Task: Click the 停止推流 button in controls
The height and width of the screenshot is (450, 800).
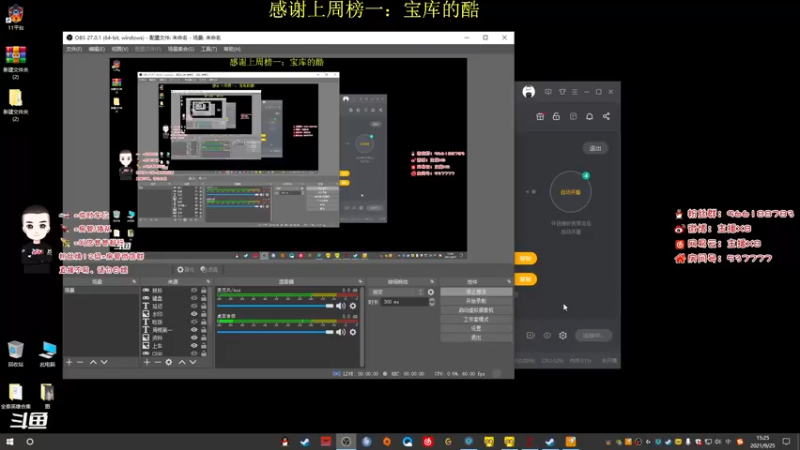Action: pos(476,292)
